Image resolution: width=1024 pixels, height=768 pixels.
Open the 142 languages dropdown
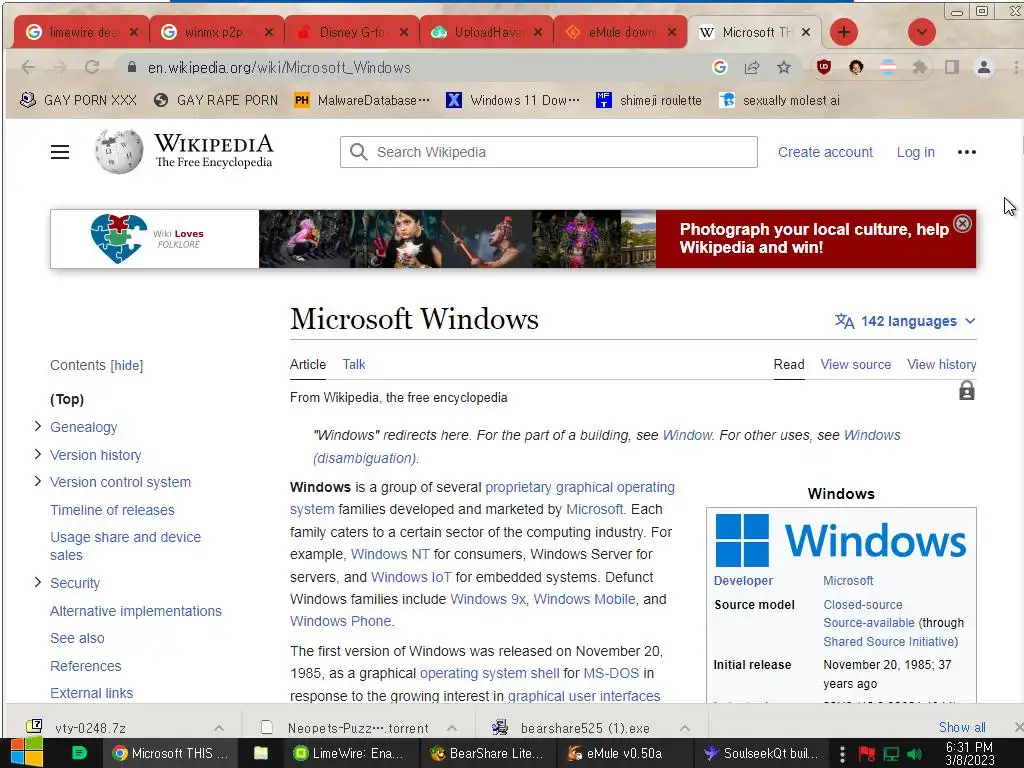[x=905, y=321]
